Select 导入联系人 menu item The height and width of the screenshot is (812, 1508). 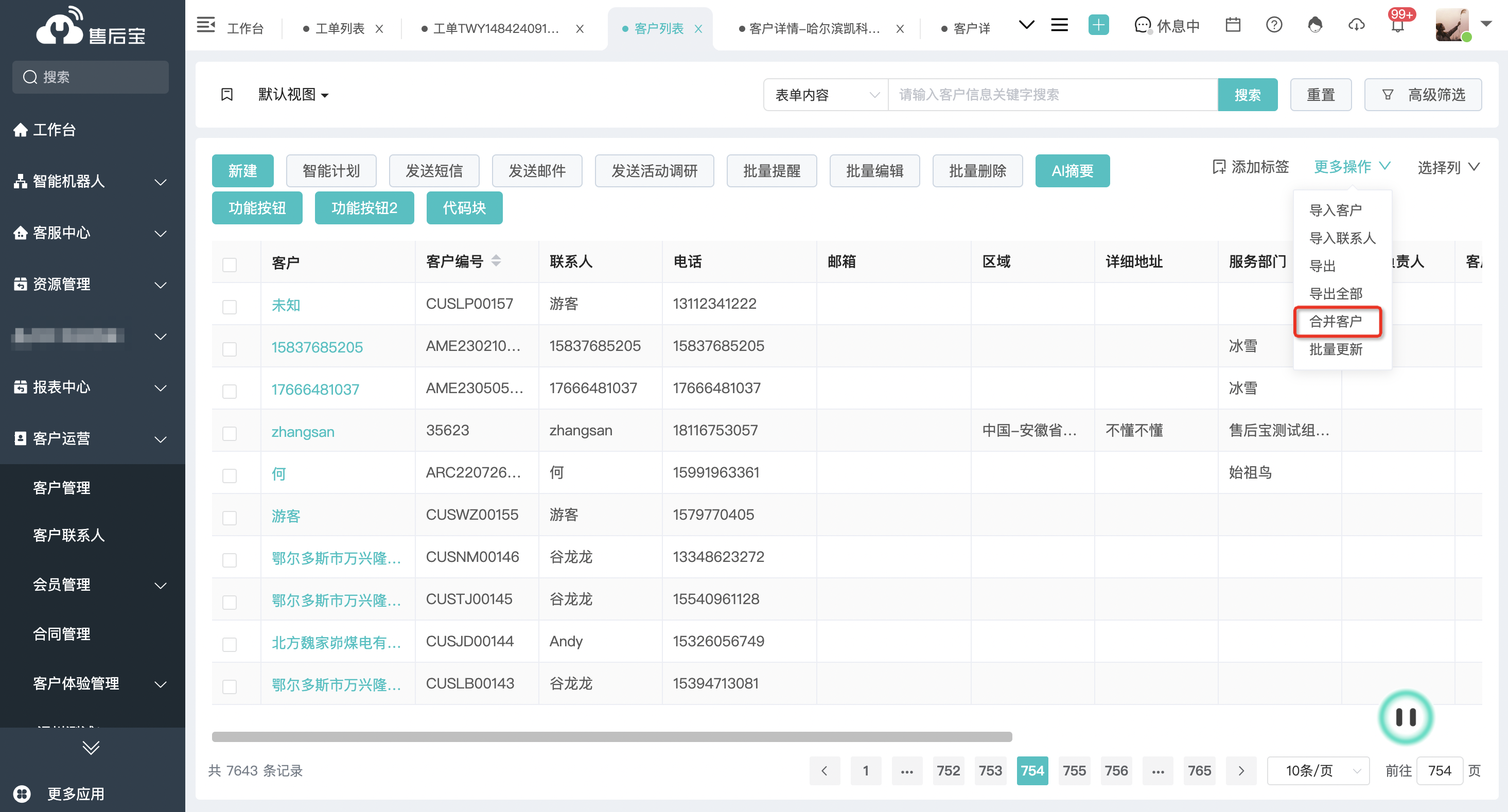coord(1342,238)
